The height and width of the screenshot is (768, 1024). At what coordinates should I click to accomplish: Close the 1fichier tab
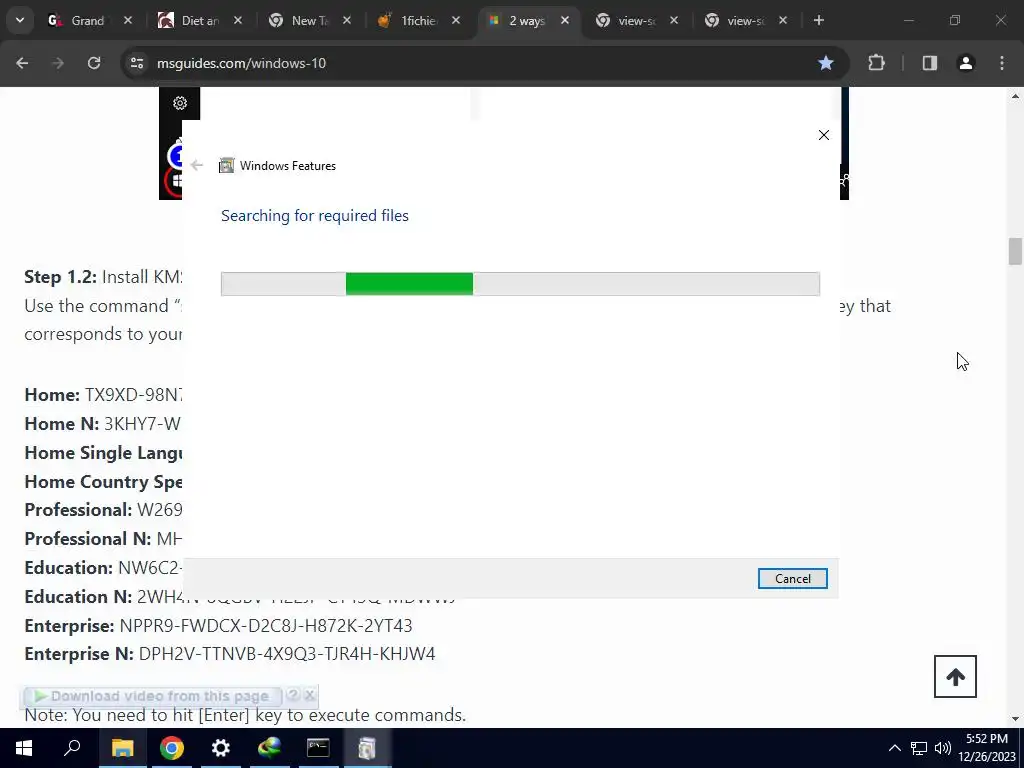tap(456, 21)
